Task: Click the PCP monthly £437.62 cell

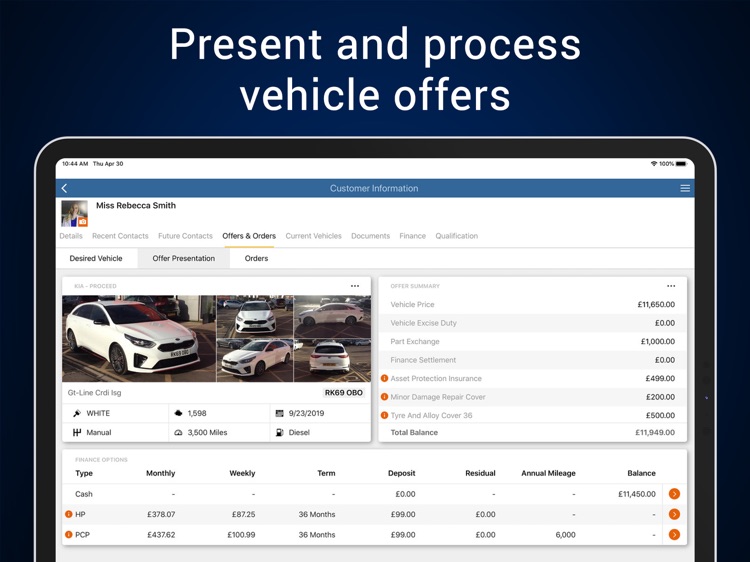Action: 161,535
